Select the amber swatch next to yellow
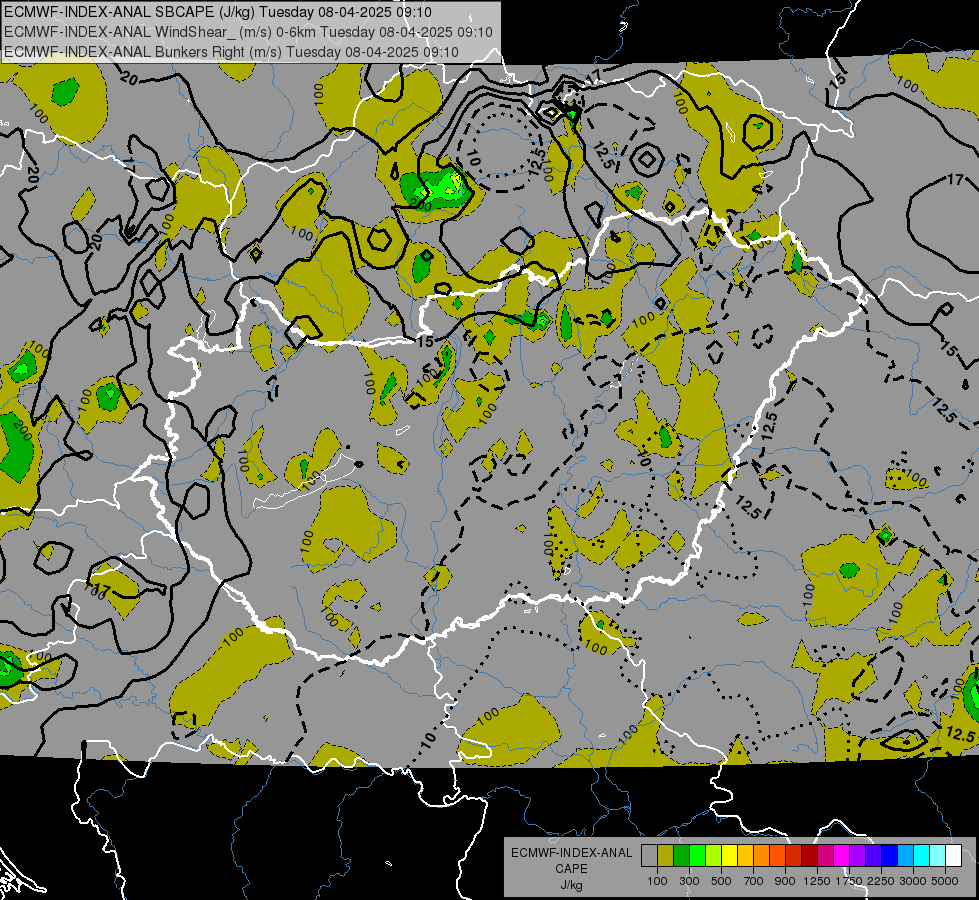Image resolution: width=979 pixels, height=900 pixels. point(745,855)
